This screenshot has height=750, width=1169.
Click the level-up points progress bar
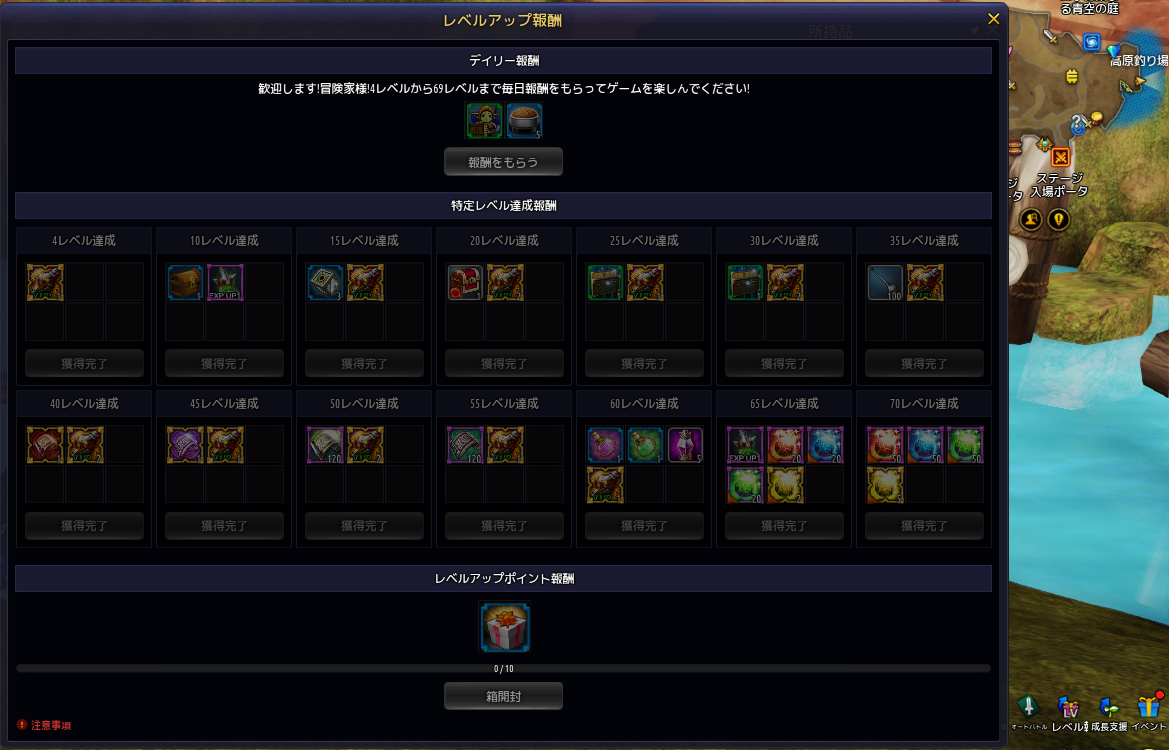tap(503, 669)
